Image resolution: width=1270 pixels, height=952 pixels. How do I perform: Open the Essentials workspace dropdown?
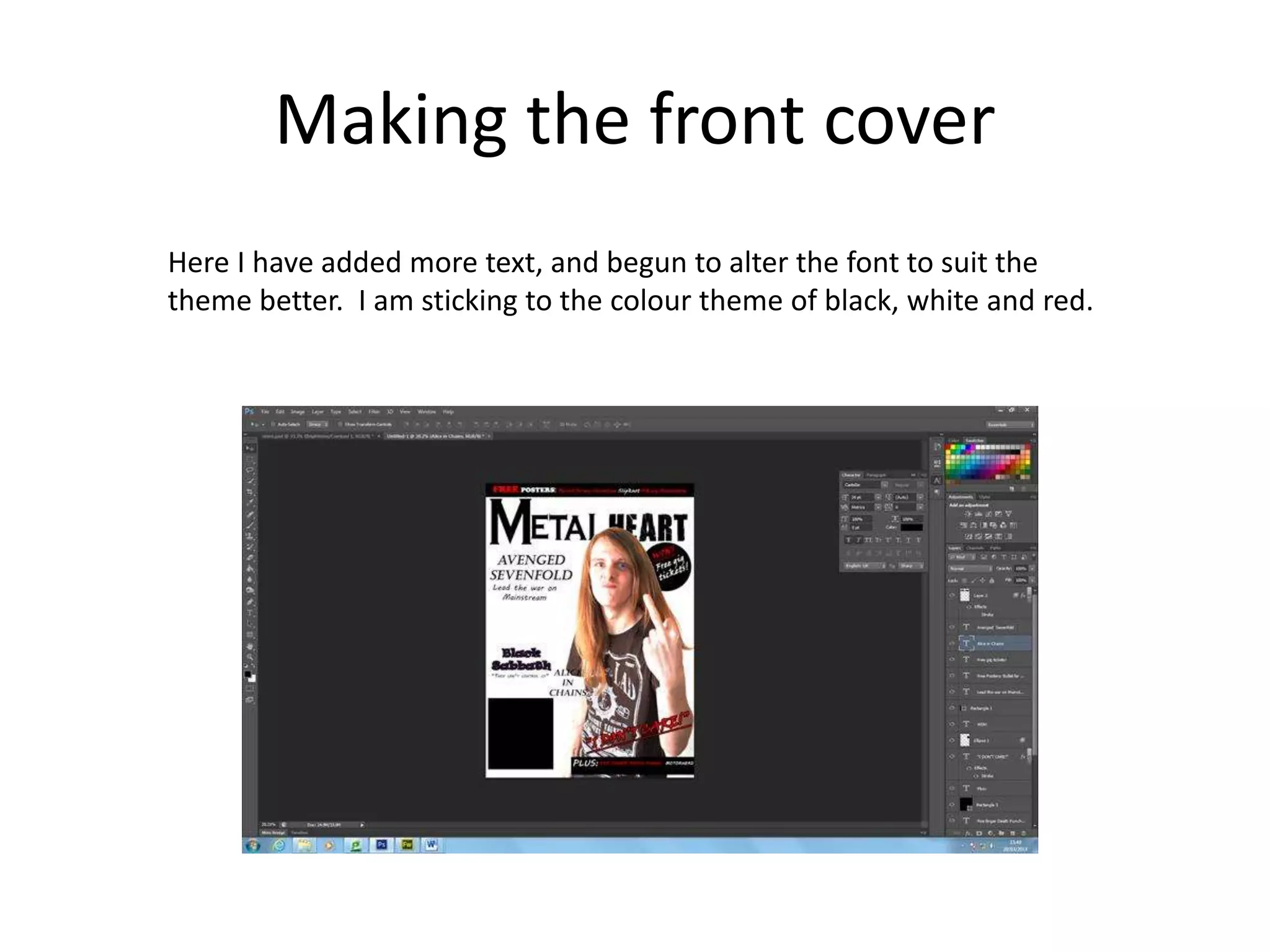(1010, 425)
